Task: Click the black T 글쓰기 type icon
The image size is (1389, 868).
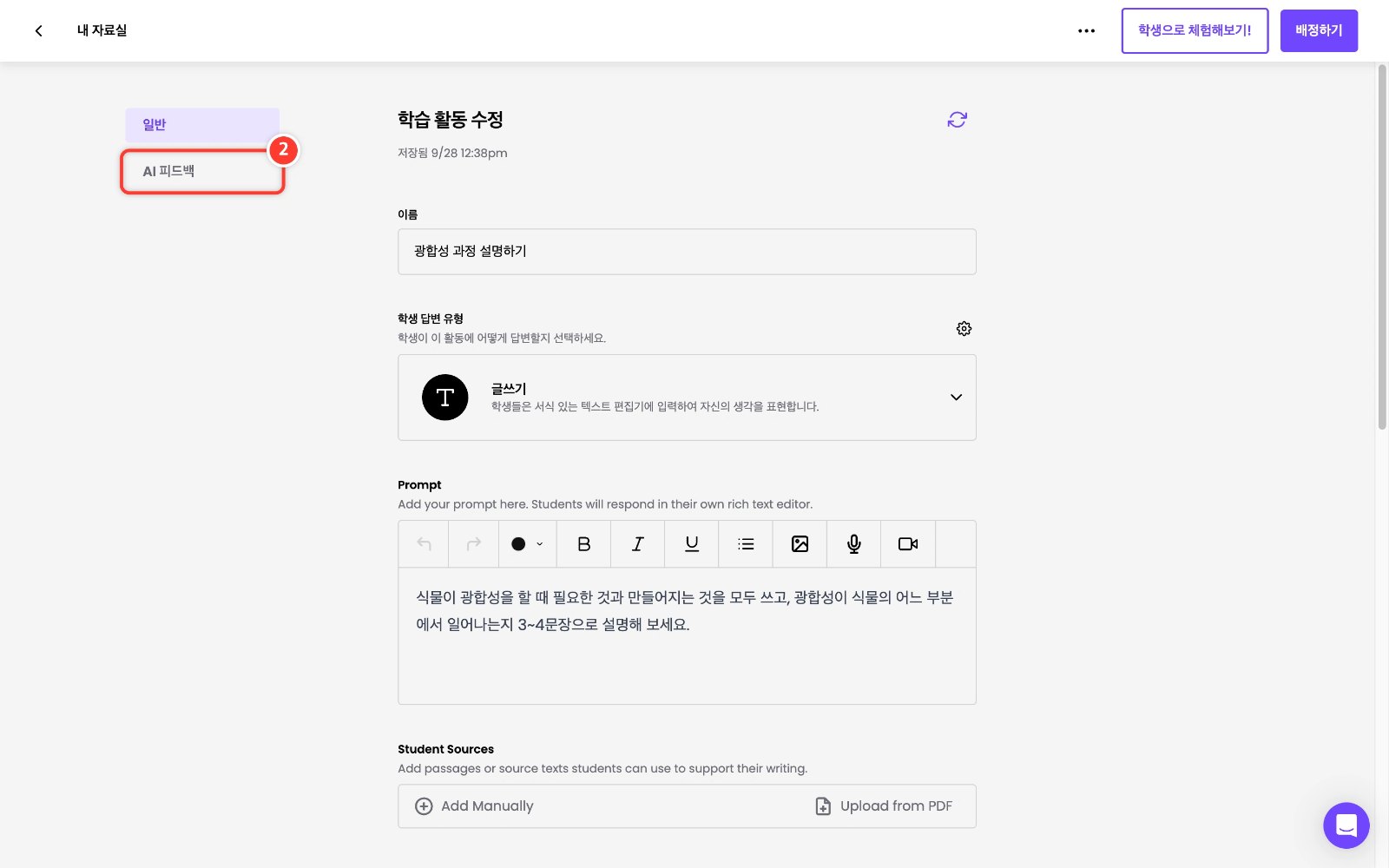Action: pyautogui.click(x=444, y=398)
